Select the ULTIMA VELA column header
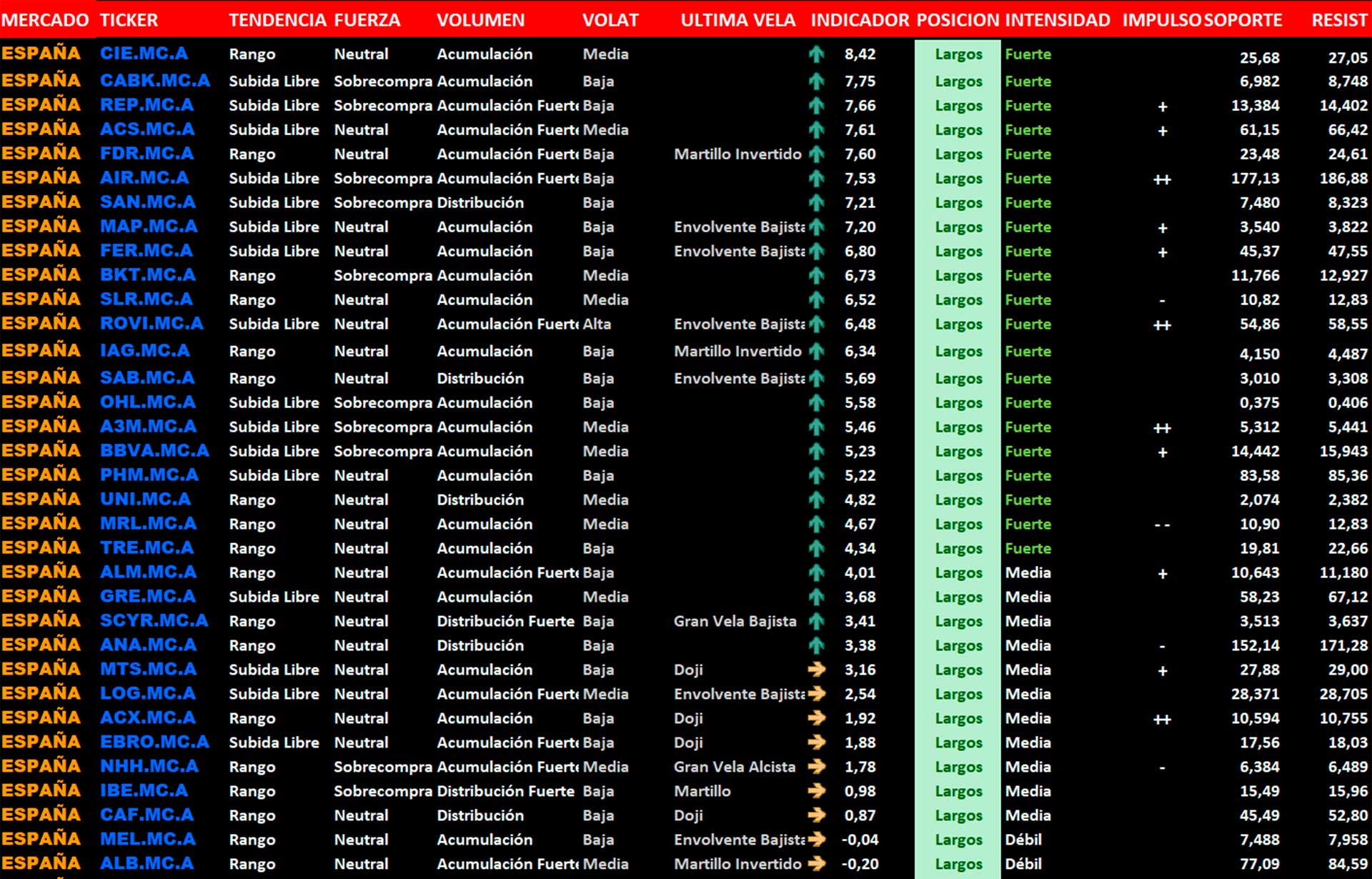1372x879 pixels. tap(737, 20)
